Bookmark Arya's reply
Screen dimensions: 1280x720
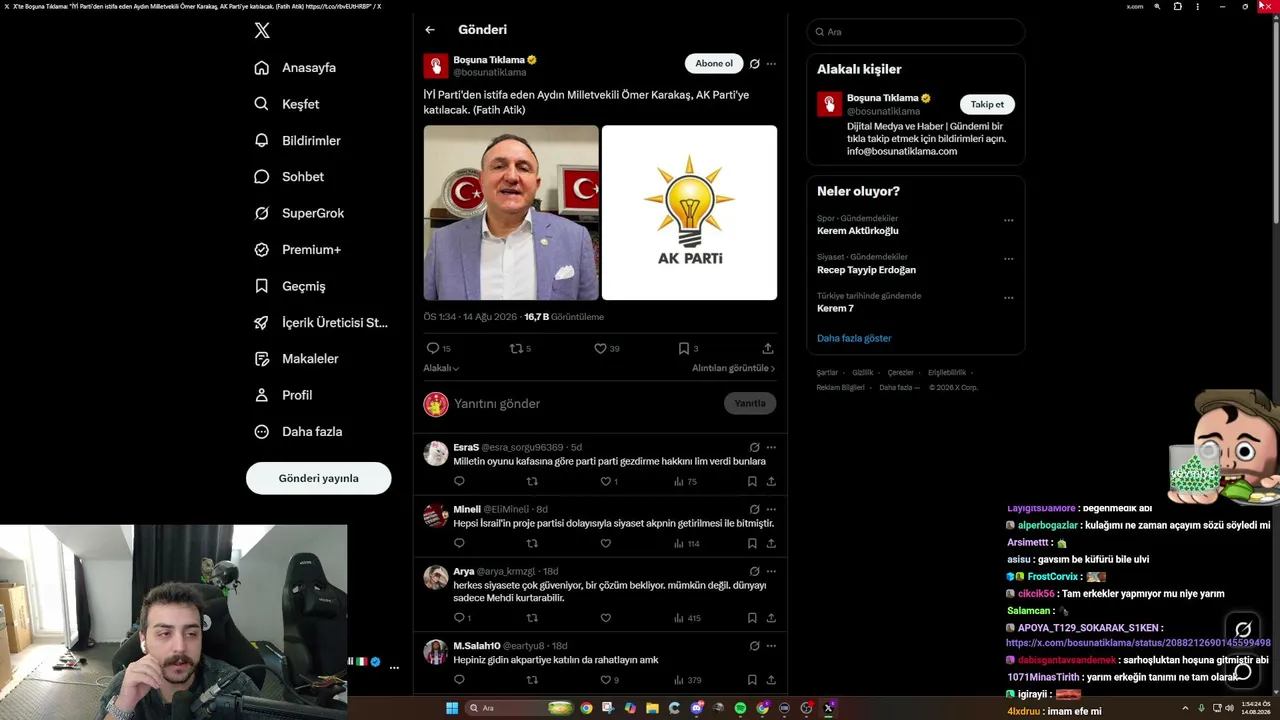click(x=752, y=618)
